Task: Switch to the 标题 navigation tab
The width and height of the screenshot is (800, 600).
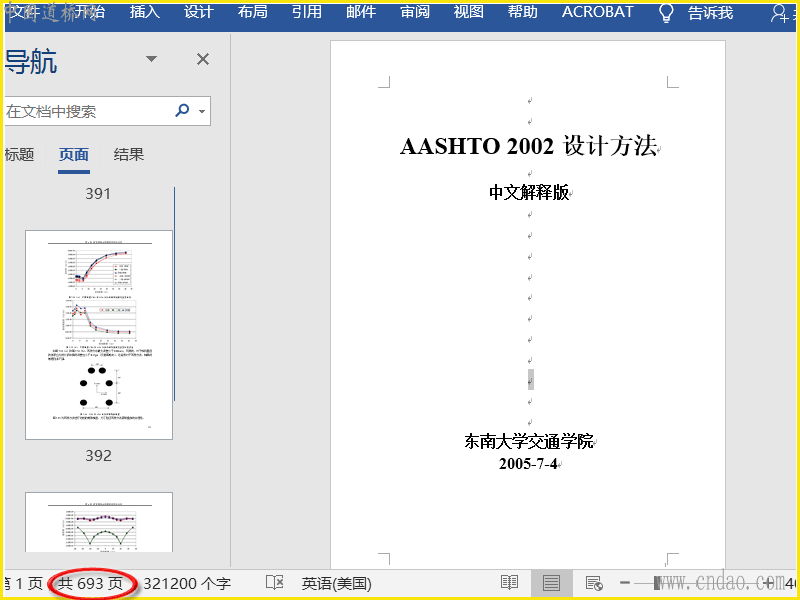Action: pos(19,154)
